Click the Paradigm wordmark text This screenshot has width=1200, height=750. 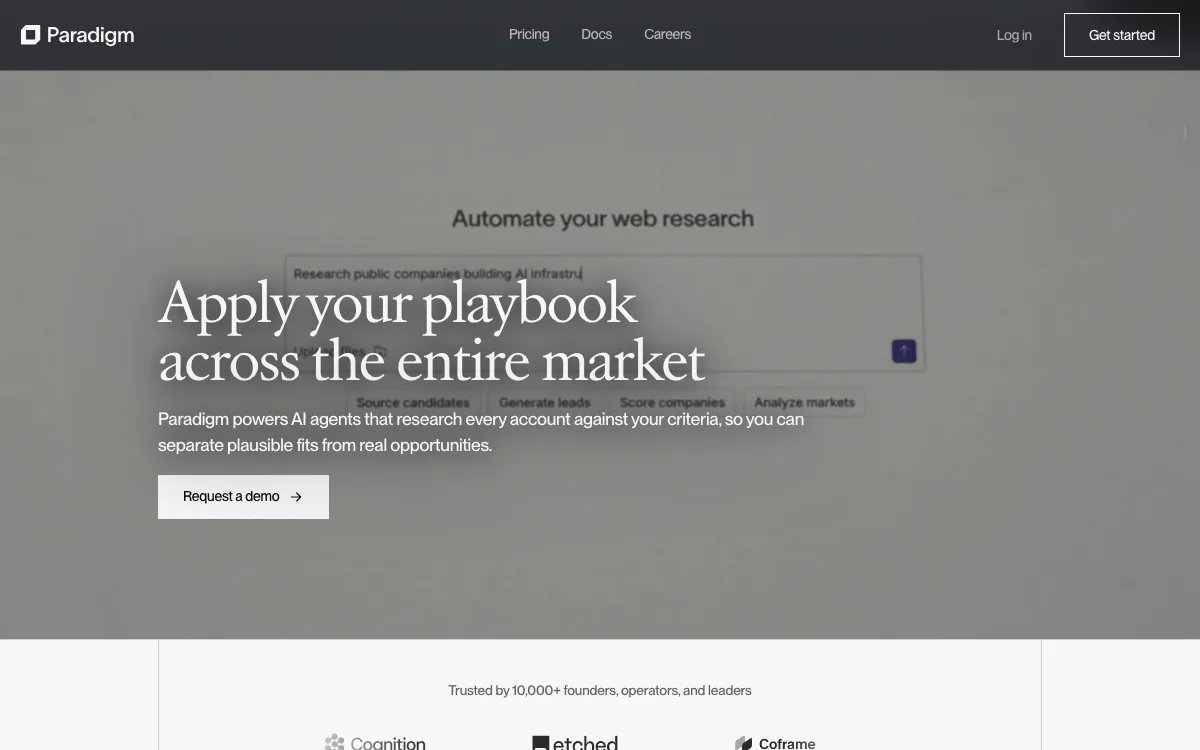[x=90, y=35]
